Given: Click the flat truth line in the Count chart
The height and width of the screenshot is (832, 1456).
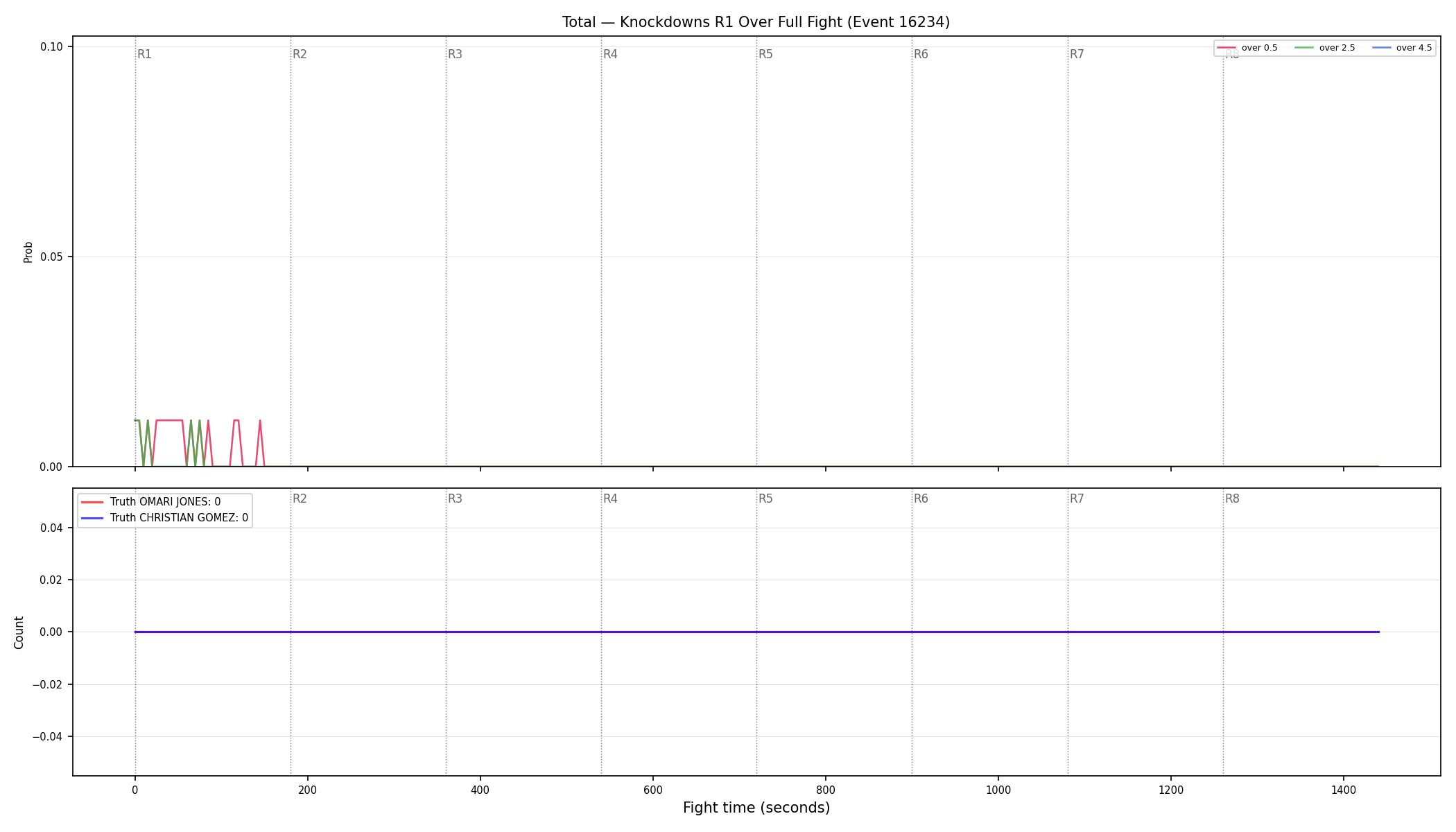Looking at the screenshot, I should click(x=757, y=632).
